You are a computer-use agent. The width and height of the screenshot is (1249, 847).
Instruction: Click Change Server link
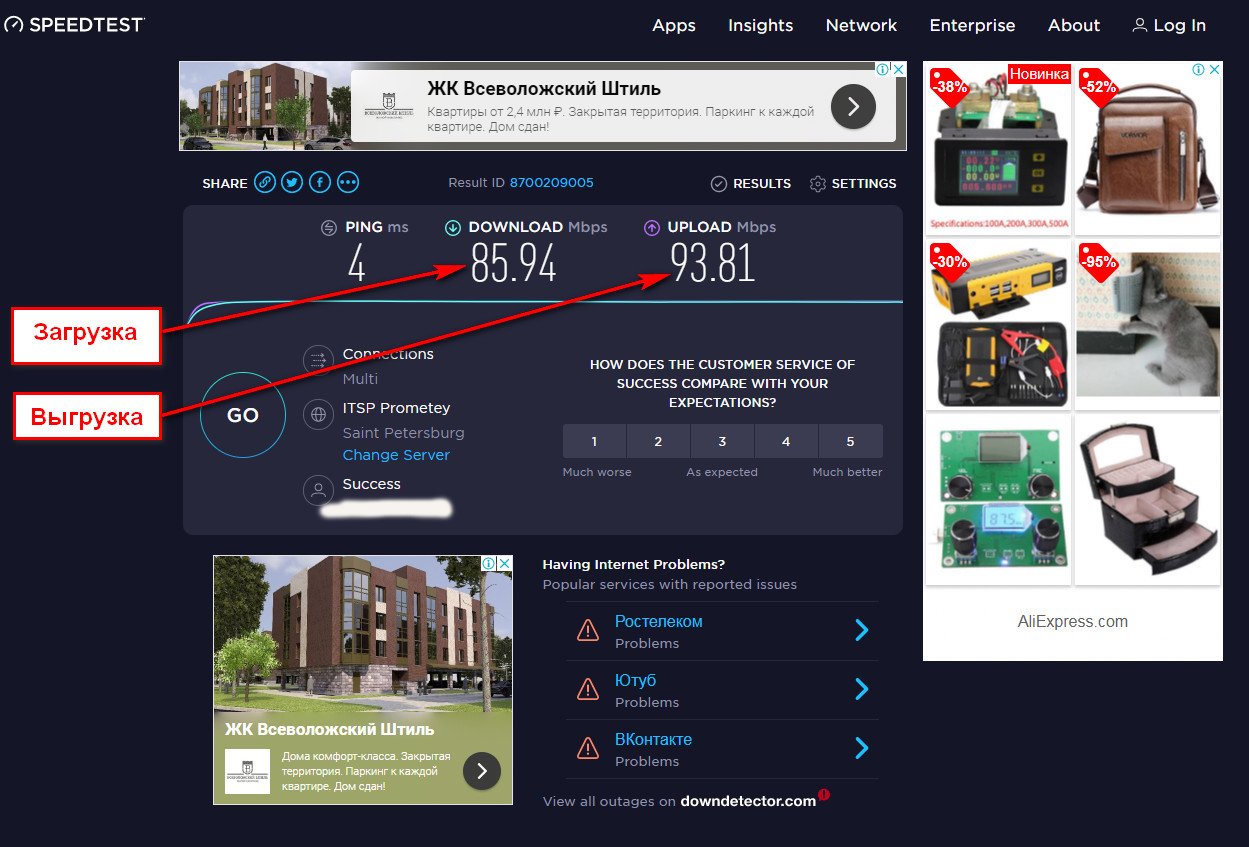coord(396,455)
